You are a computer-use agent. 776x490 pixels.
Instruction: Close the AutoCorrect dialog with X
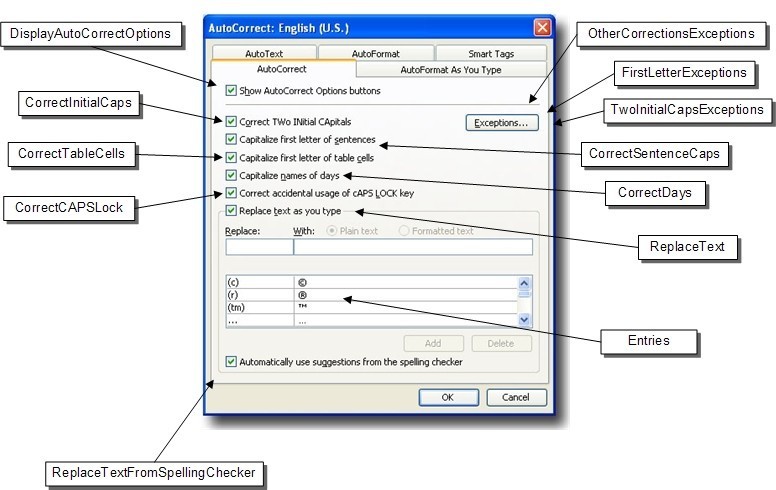pos(542,27)
